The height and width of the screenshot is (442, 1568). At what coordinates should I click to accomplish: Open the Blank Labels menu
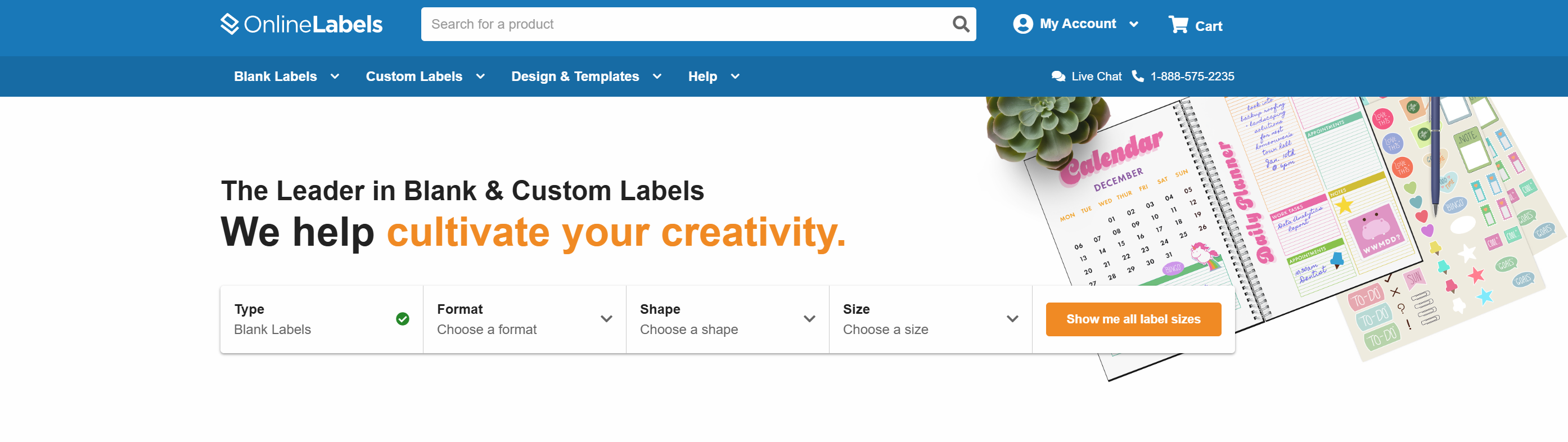(286, 76)
